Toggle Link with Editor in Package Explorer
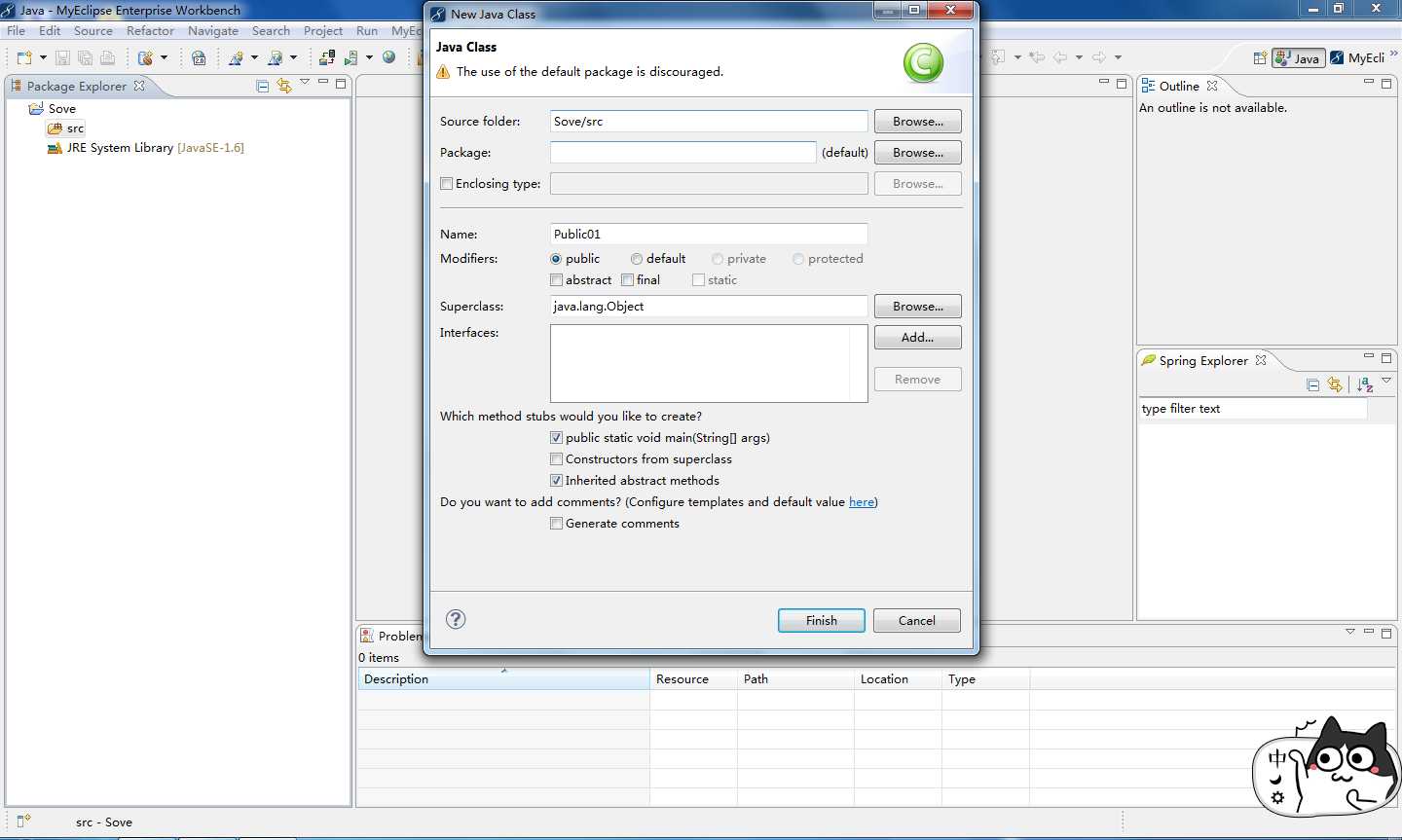This screenshot has width=1402, height=840. (x=284, y=86)
